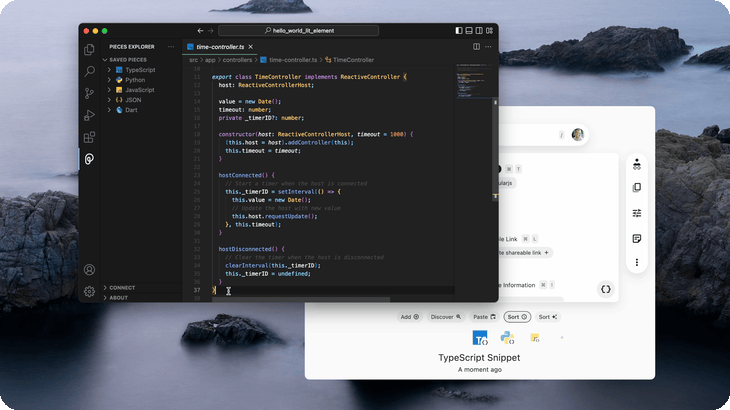
Task: Open the user avatar in Pieces window
Action: pos(578,134)
